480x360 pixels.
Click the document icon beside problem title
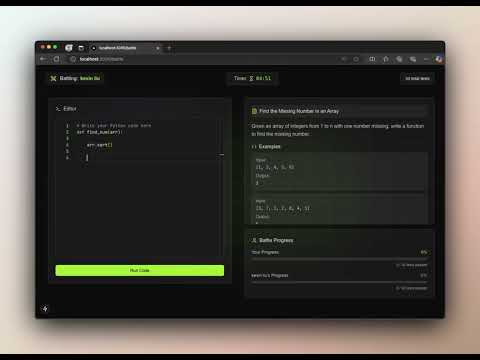[x=254, y=111]
